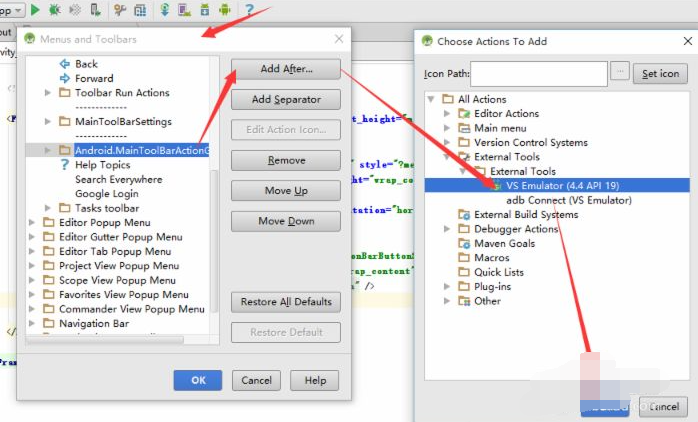This screenshot has width=698, height=422.
Task: Click the Remove button
Action: pos(286,160)
